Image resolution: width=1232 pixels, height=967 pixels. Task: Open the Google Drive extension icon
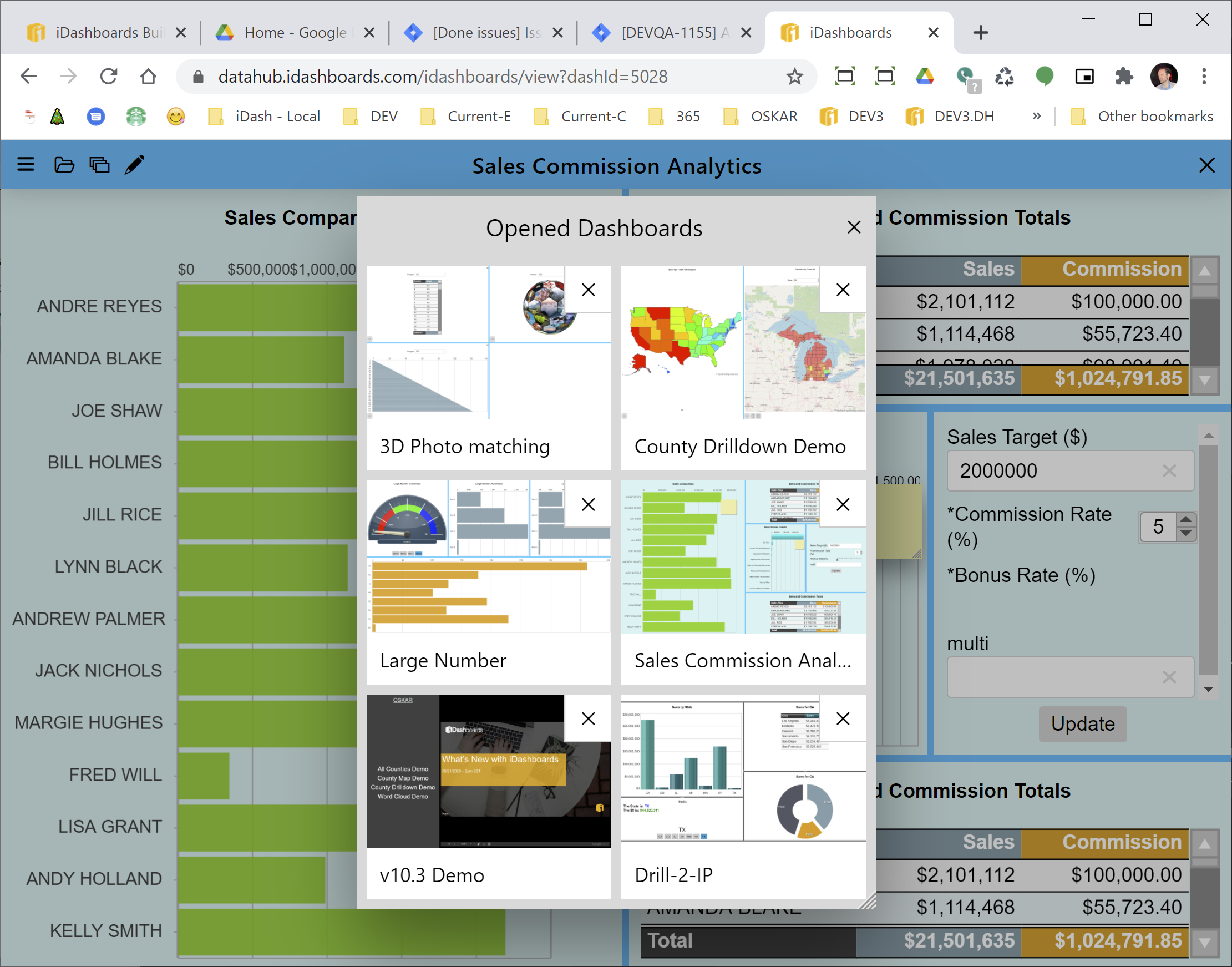coord(925,76)
